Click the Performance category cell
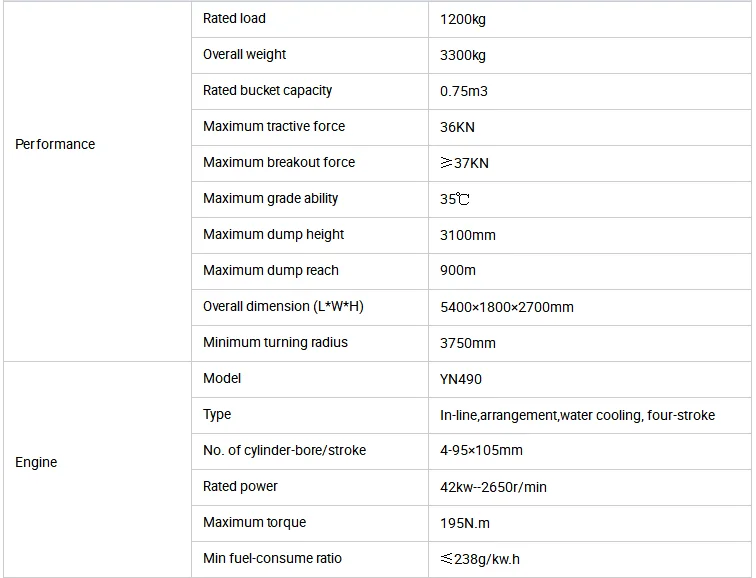Image resolution: width=756 pixels, height=578 pixels. click(x=55, y=144)
